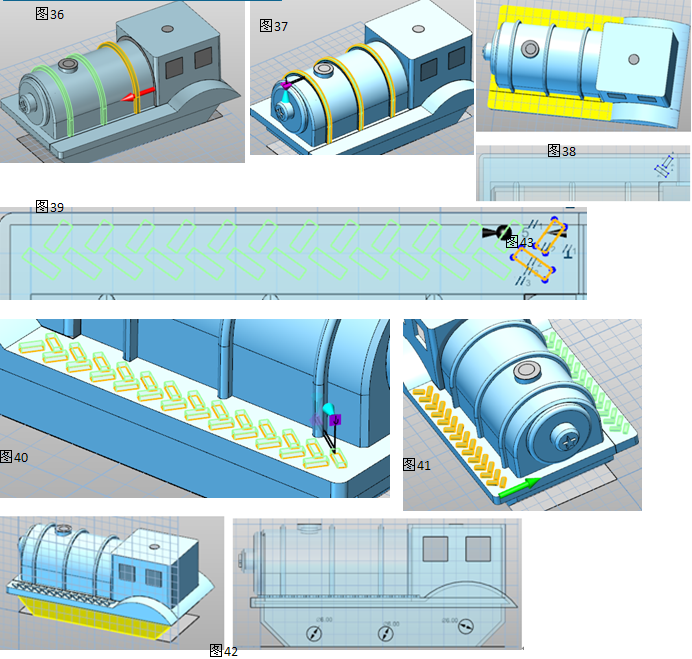Click the purple square handle in figure 40
This screenshot has height=659, width=692.
coord(335,420)
